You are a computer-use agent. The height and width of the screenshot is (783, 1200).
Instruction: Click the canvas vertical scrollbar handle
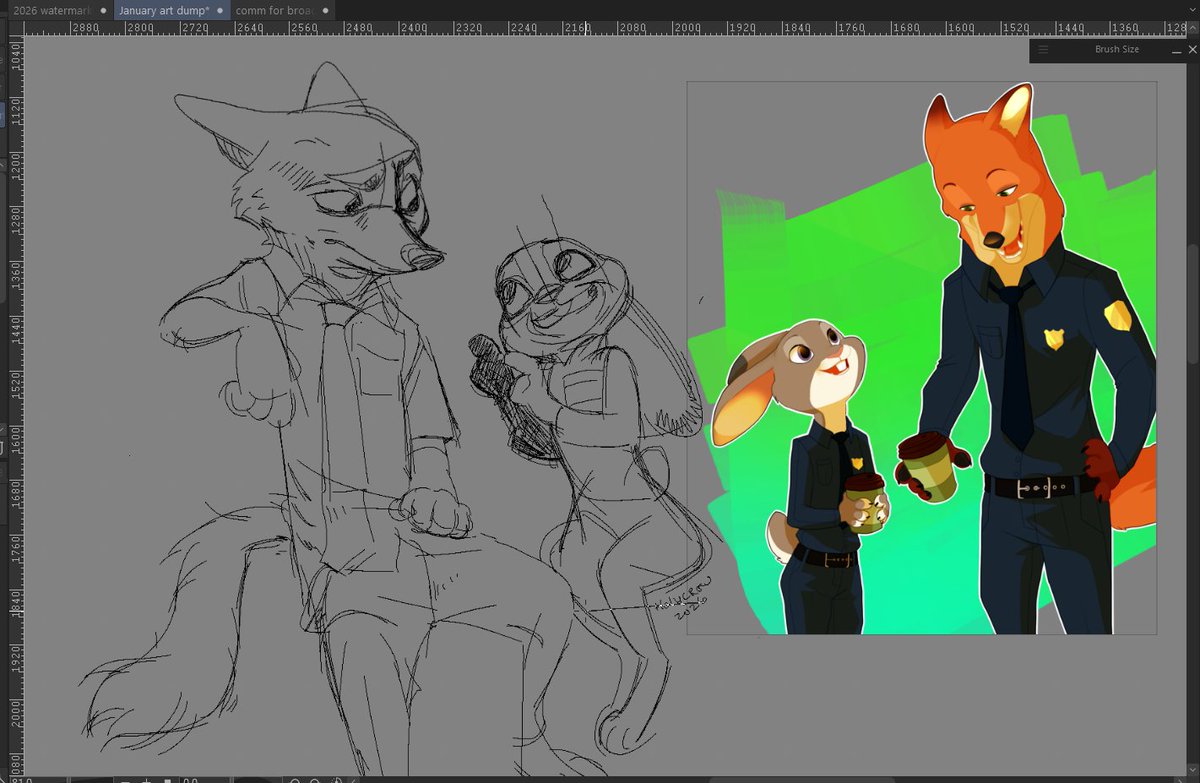1193,304
